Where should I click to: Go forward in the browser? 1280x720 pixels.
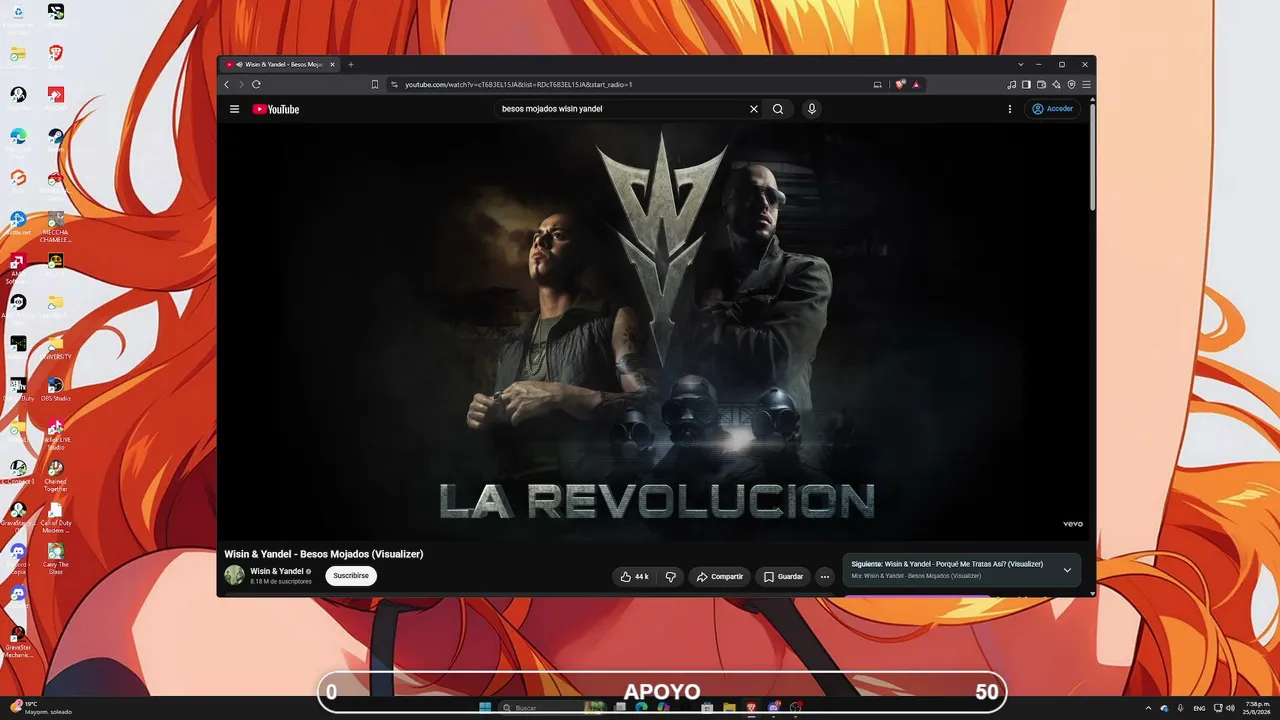[x=241, y=84]
